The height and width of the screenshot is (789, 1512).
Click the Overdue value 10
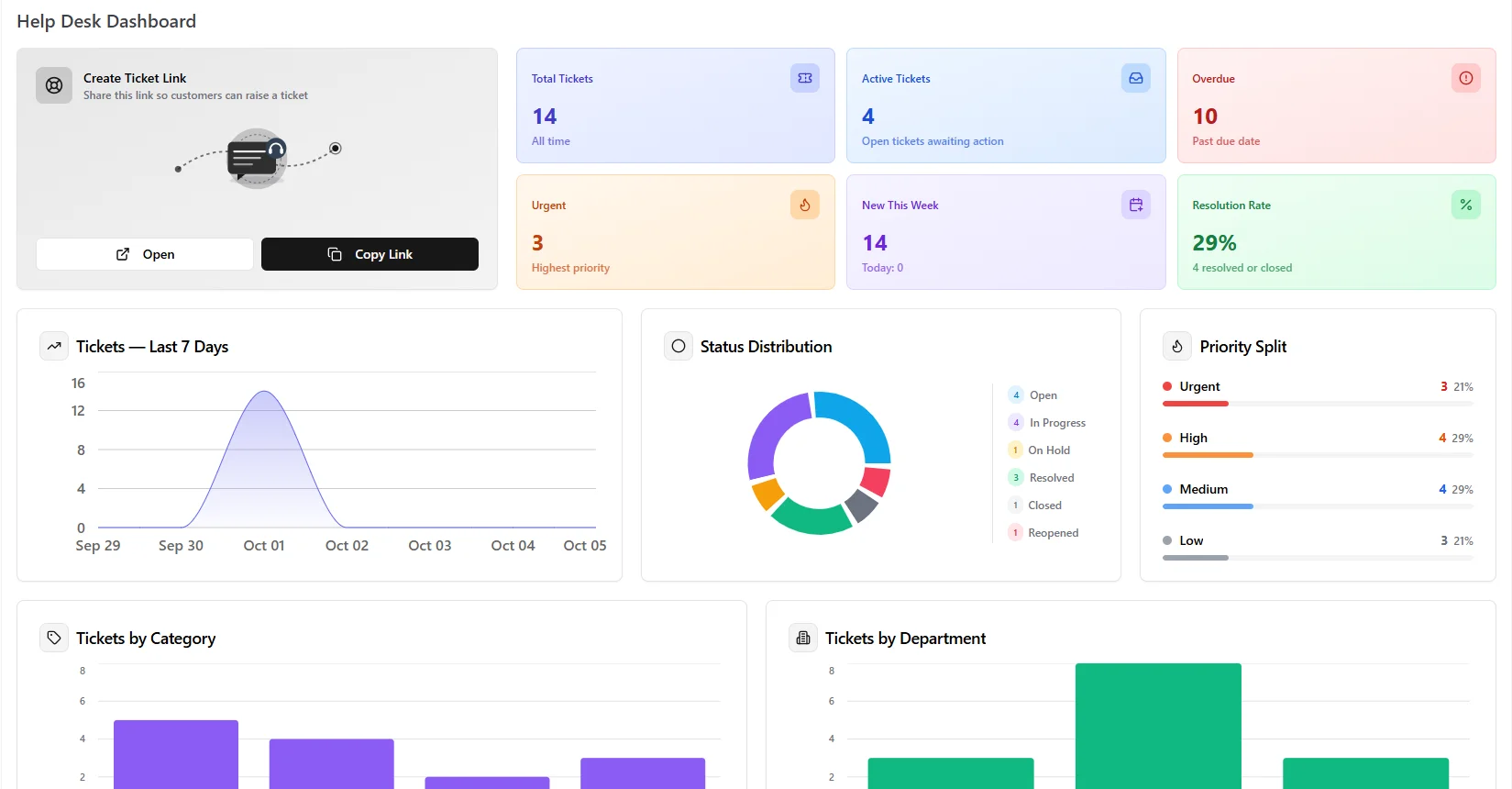coord(1205,117)
